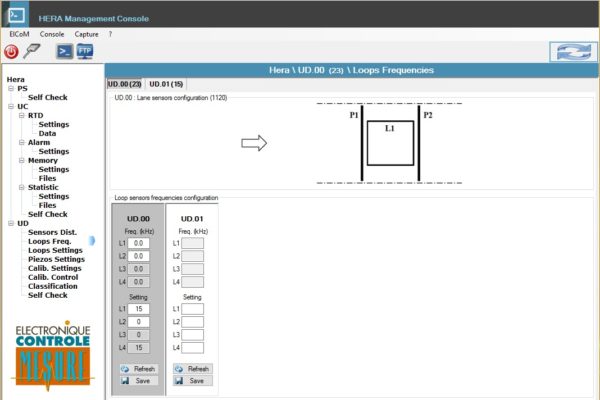This screenshot has height=400, width=600.
Task: Click the UD.01 column header
Action: coord(192,219)
